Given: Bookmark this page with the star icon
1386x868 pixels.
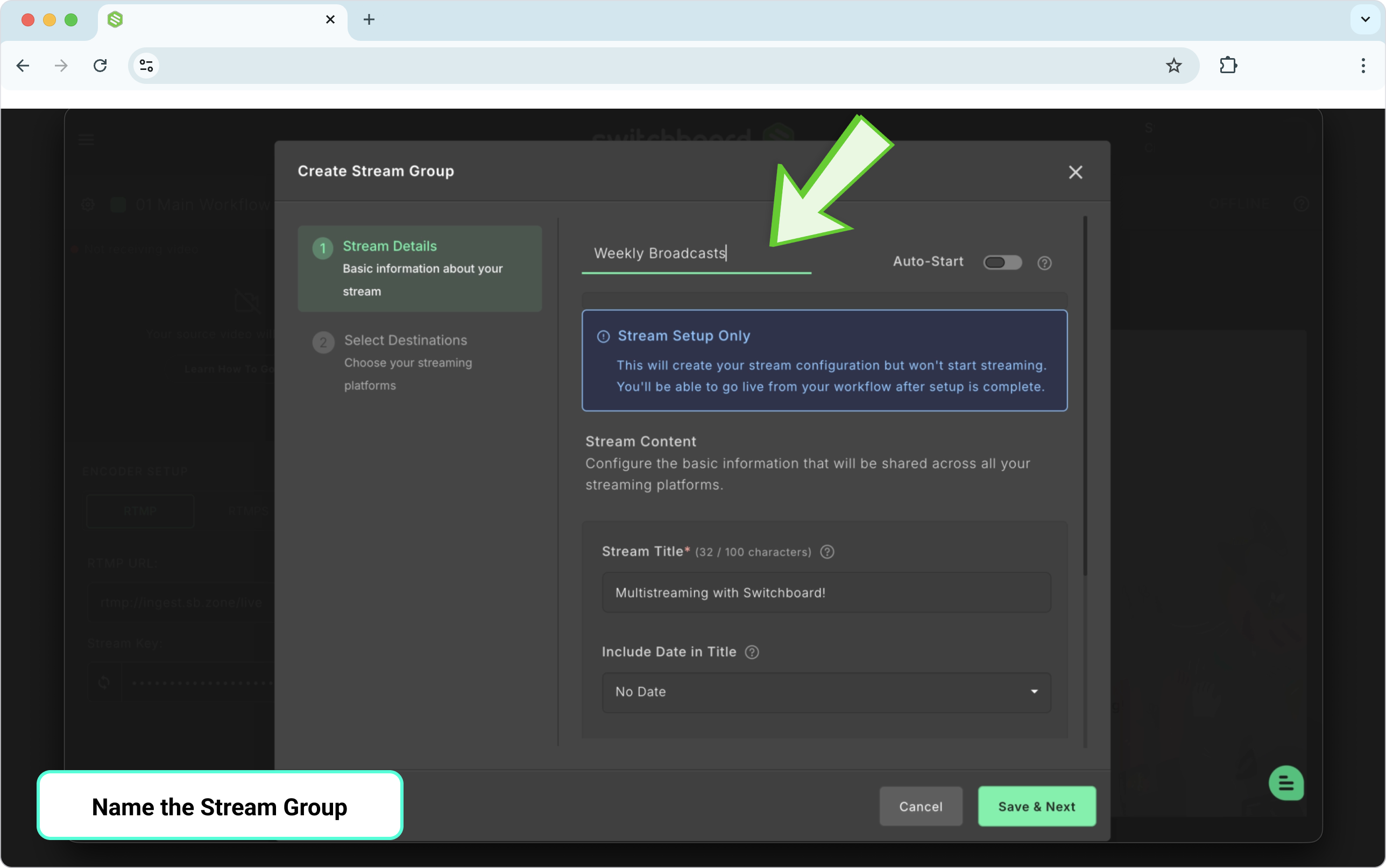Looking at the screenshot, I should (1173, 66).
